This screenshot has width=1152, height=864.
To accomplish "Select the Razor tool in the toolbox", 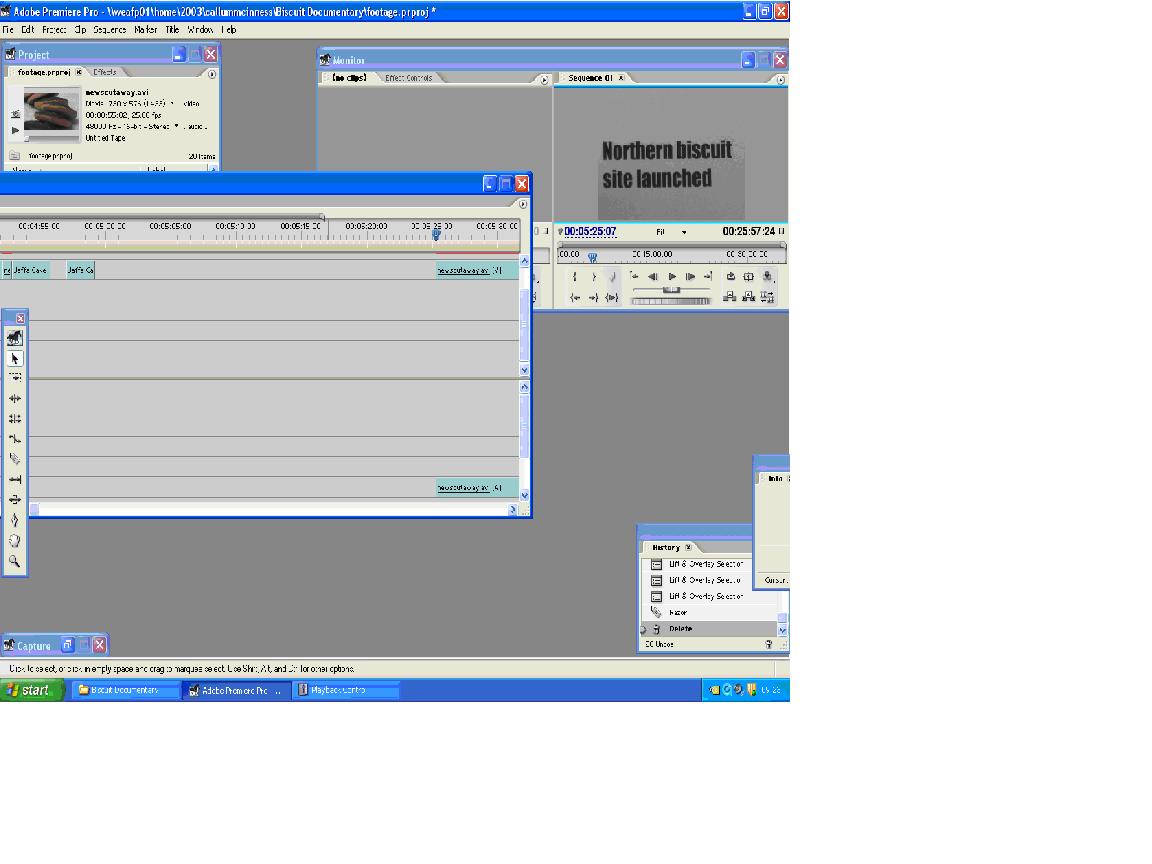I will [15, 458].
